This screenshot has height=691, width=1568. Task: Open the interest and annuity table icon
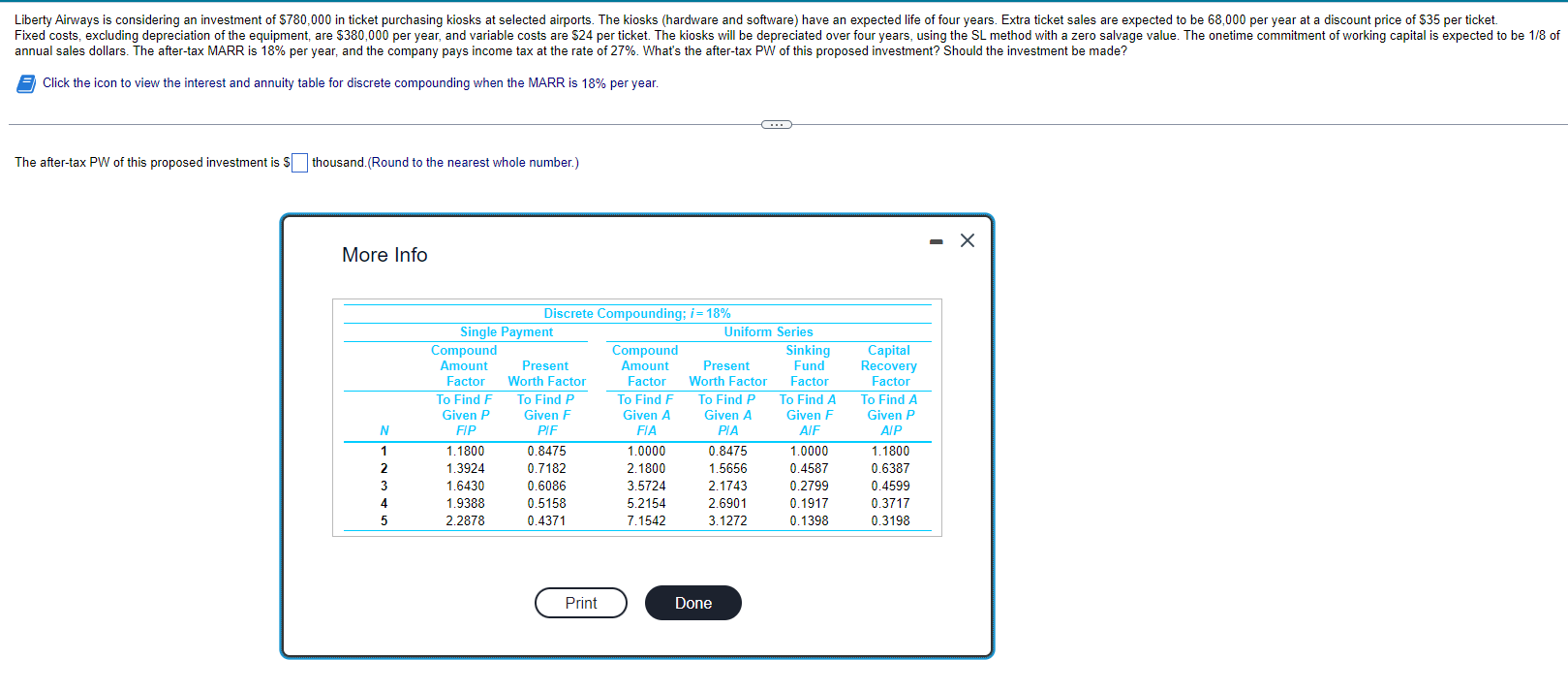pos(26,84)
